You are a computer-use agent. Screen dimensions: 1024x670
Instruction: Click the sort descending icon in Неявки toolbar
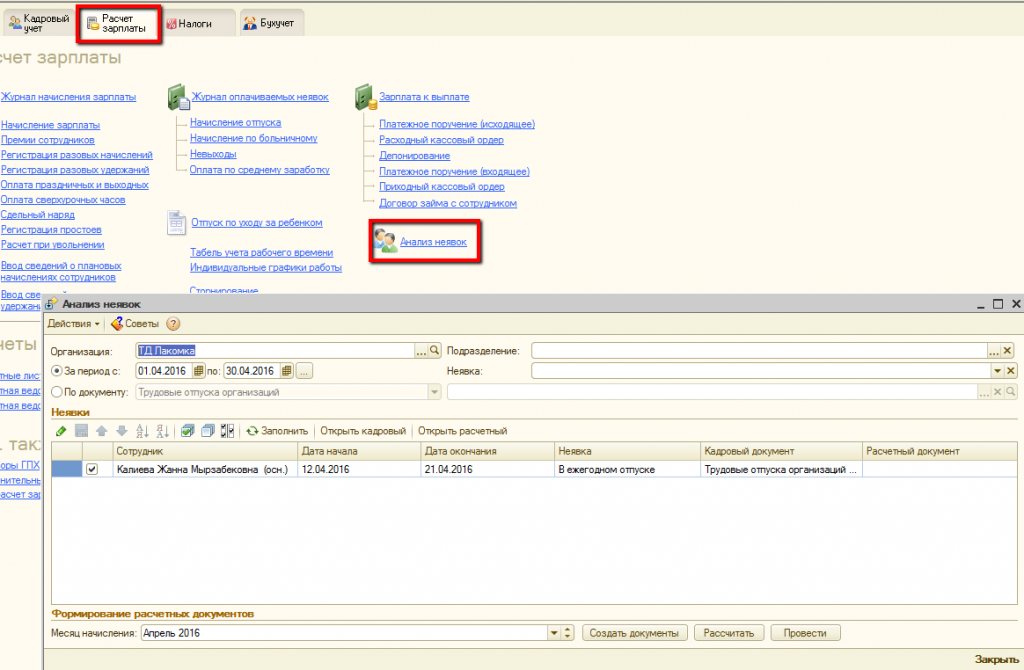tap(163, 431)
